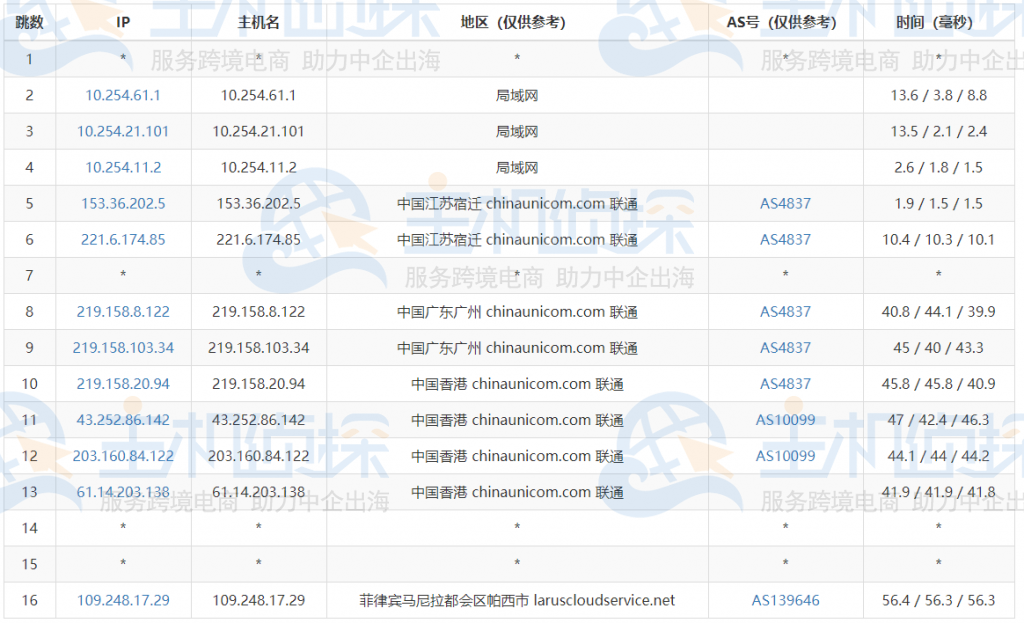The image size is (1024, 623).
Task: Click 菲律宾马尼拉都会区帕西市 laruscloudservice.net cell
Action: click(517, 600)
